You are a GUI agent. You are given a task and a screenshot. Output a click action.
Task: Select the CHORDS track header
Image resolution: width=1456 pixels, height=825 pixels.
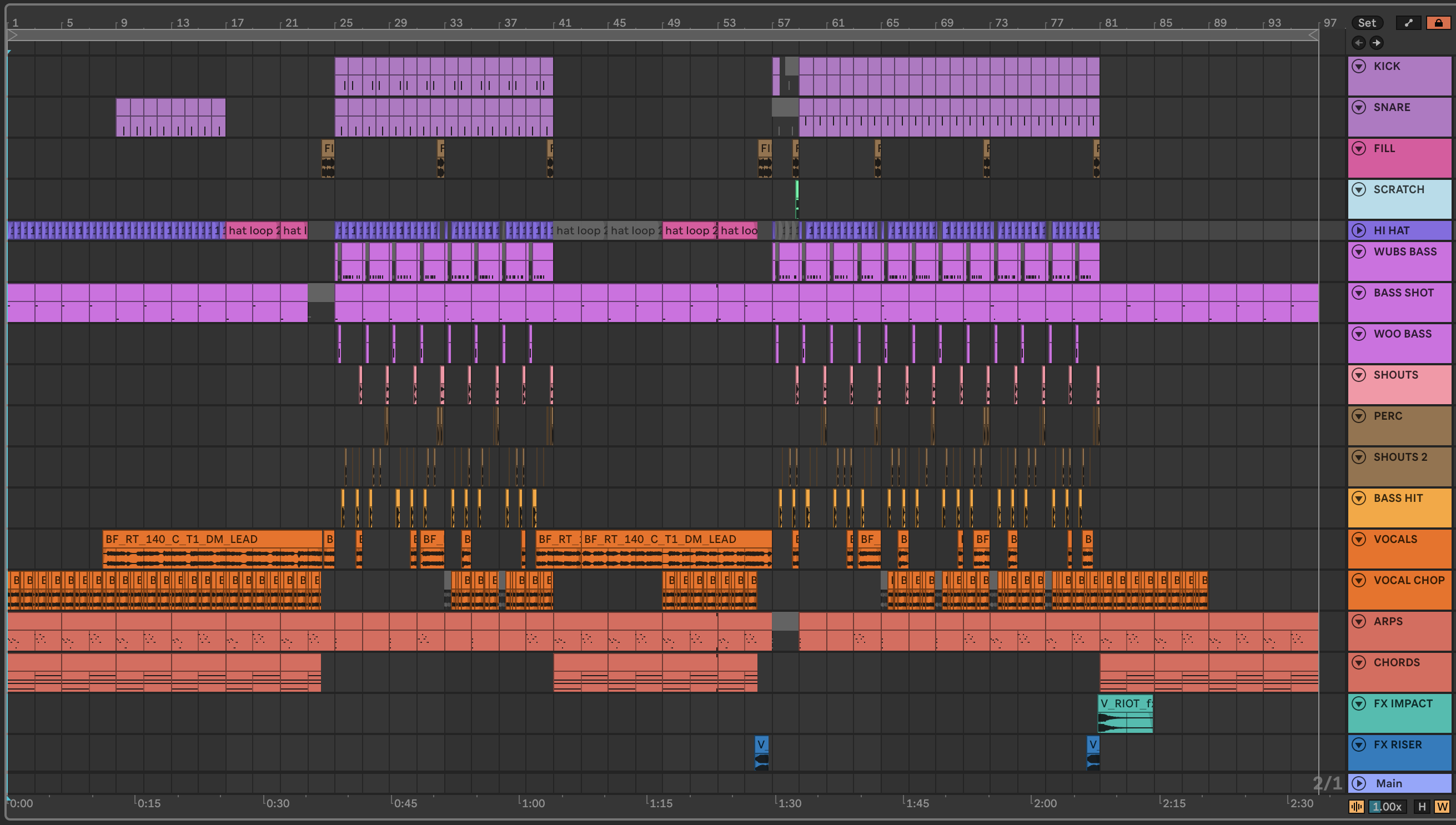1397,662
